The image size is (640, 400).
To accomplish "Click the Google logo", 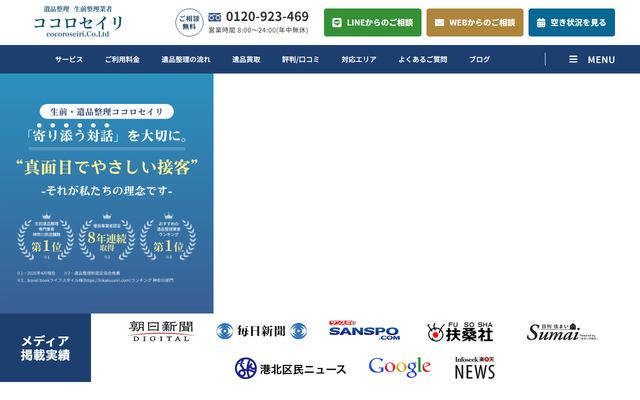I will [x=400, y=367].
